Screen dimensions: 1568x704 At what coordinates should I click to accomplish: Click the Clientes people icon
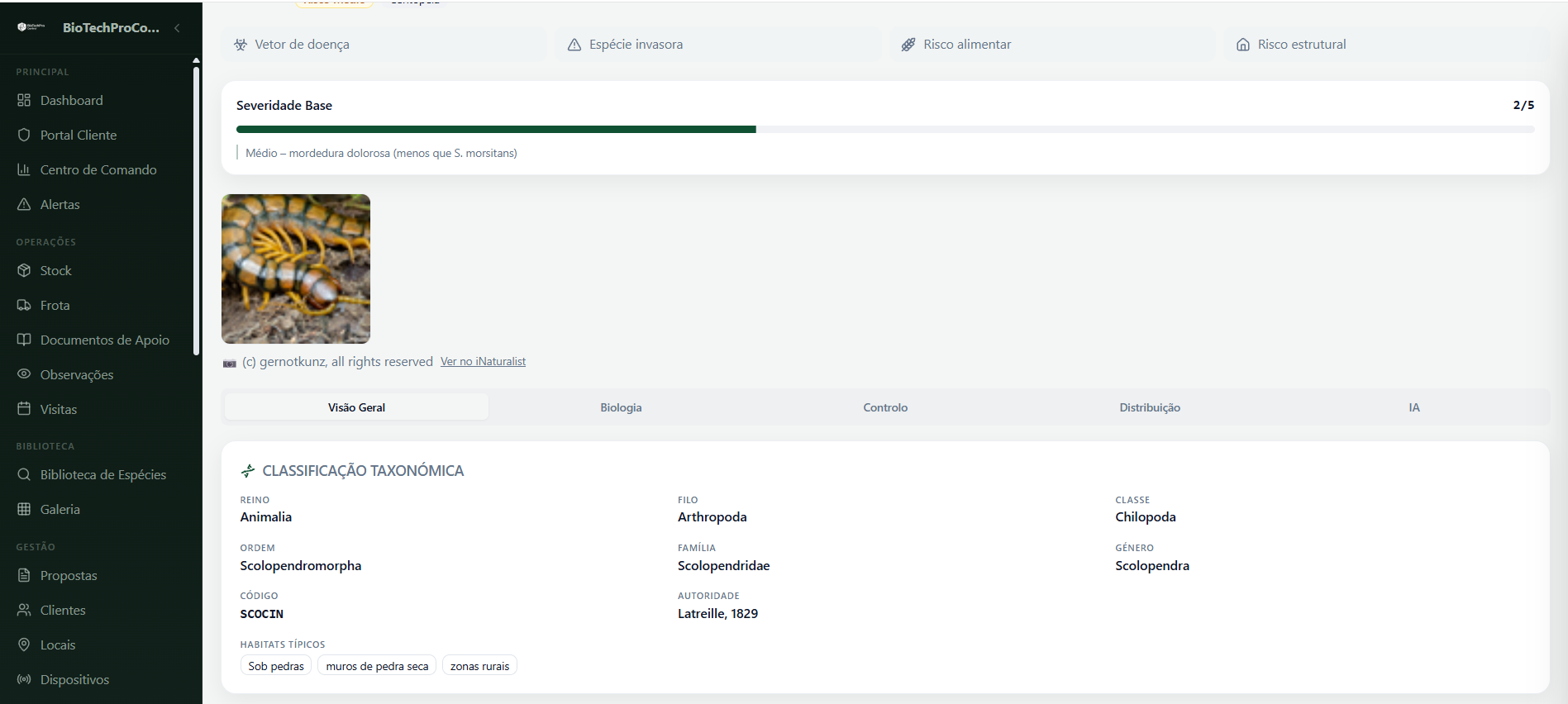click(24, 610)
